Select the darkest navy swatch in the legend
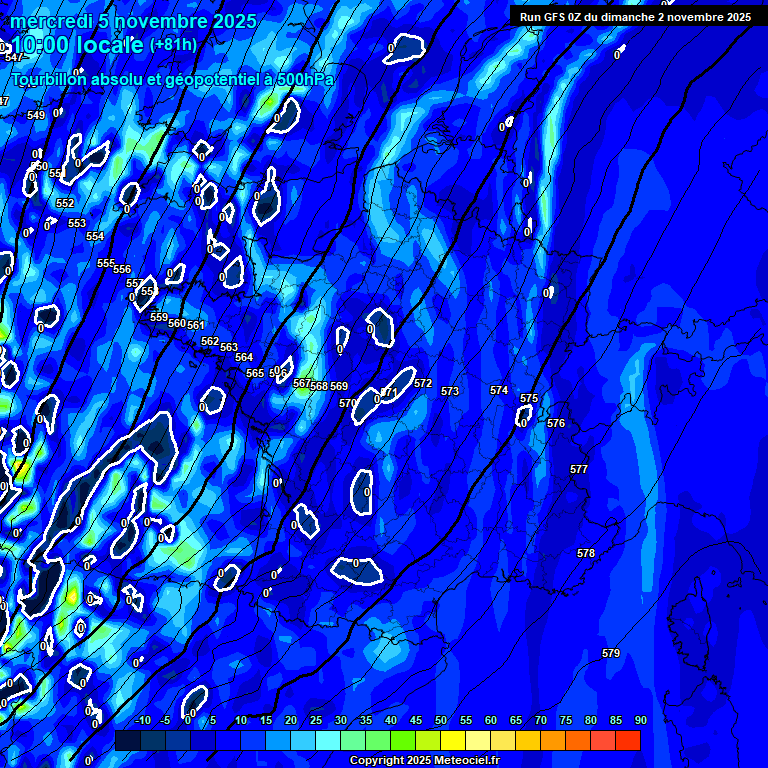768x768 pixels. (x=128, y=740)
